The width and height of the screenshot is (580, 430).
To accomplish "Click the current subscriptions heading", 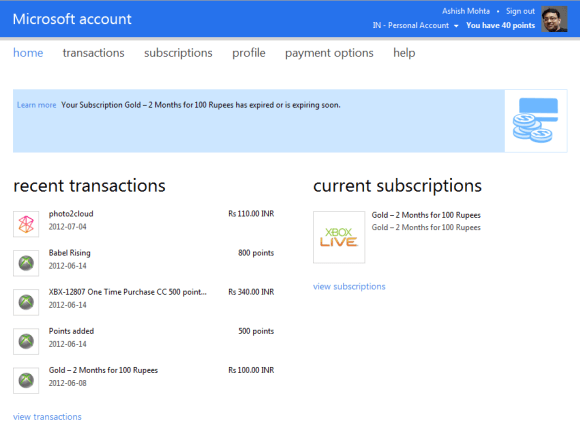I will pos(397,186).
